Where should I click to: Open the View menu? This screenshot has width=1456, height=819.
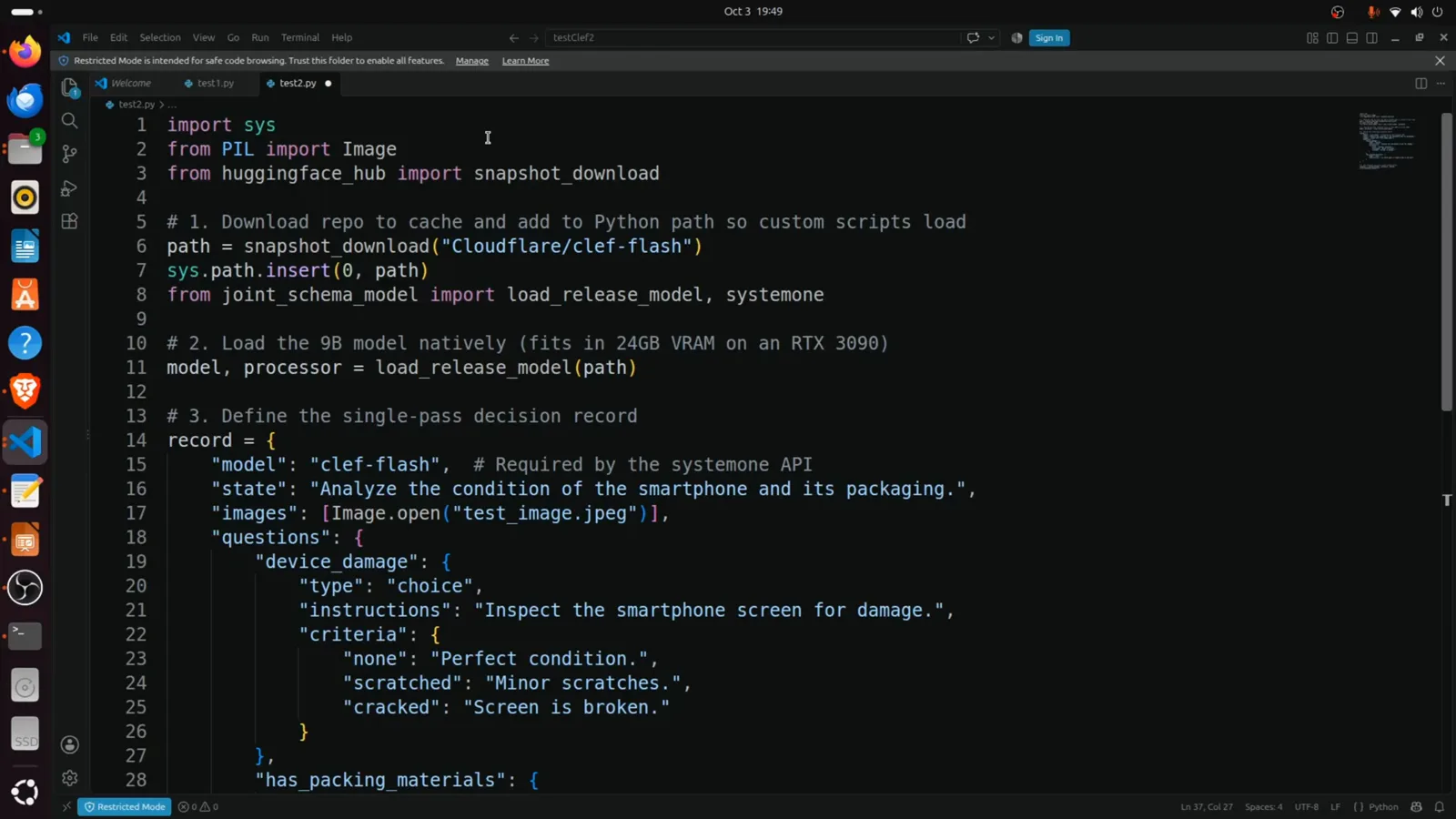click(x=204, y=37)
